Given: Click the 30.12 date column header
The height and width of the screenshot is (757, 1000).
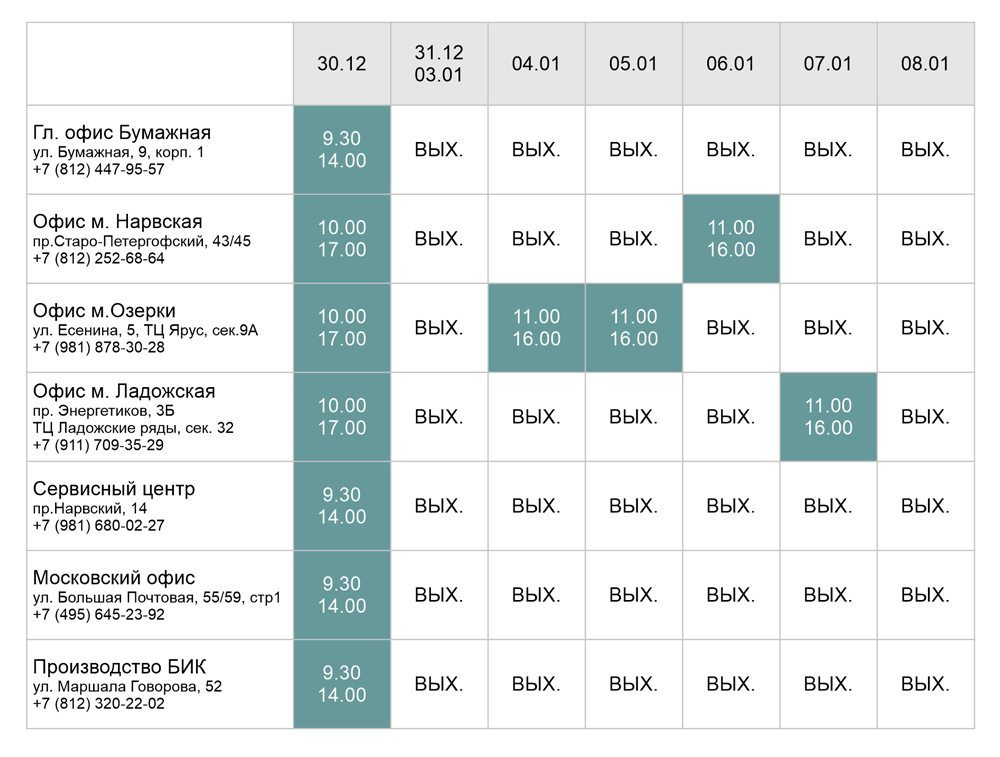Looking at the screenshot, I should tap(342, 64).
